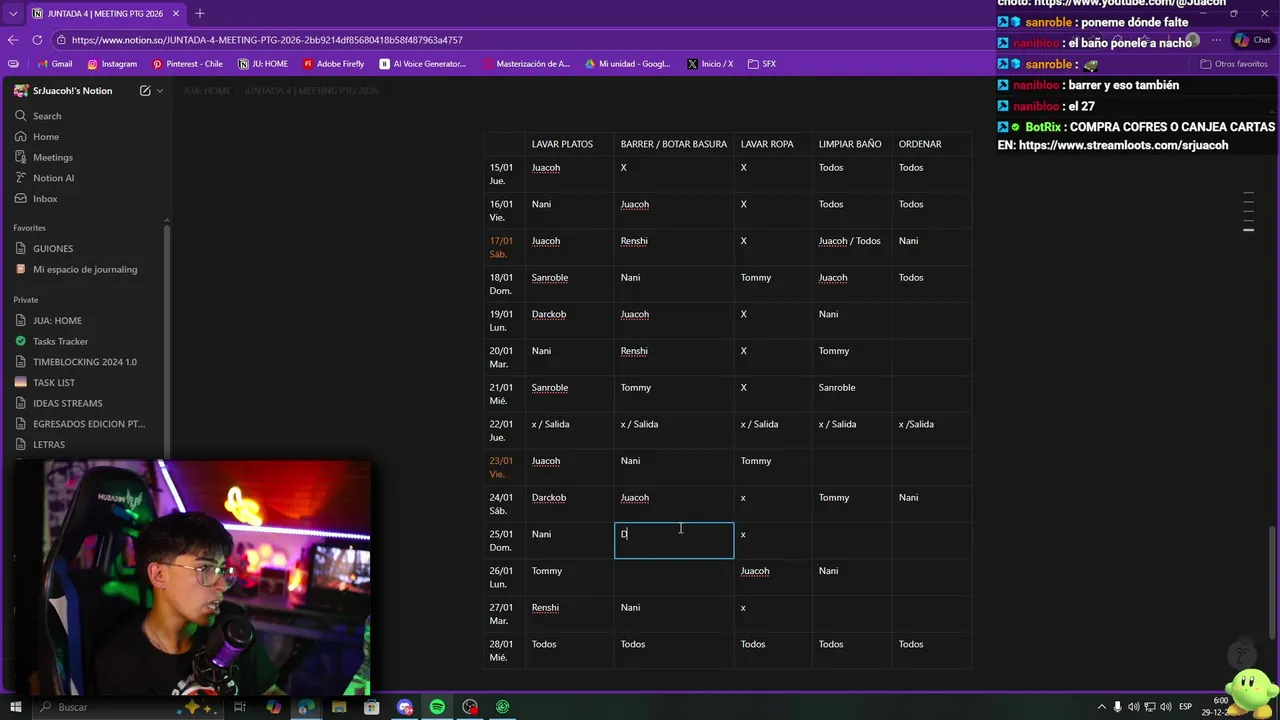Viewport: 1280px width, 720px height.
Task: Expand the SrJuacoh!'s Notion workspace switcher
Action: pyautogui.click(x=65, y=91)
